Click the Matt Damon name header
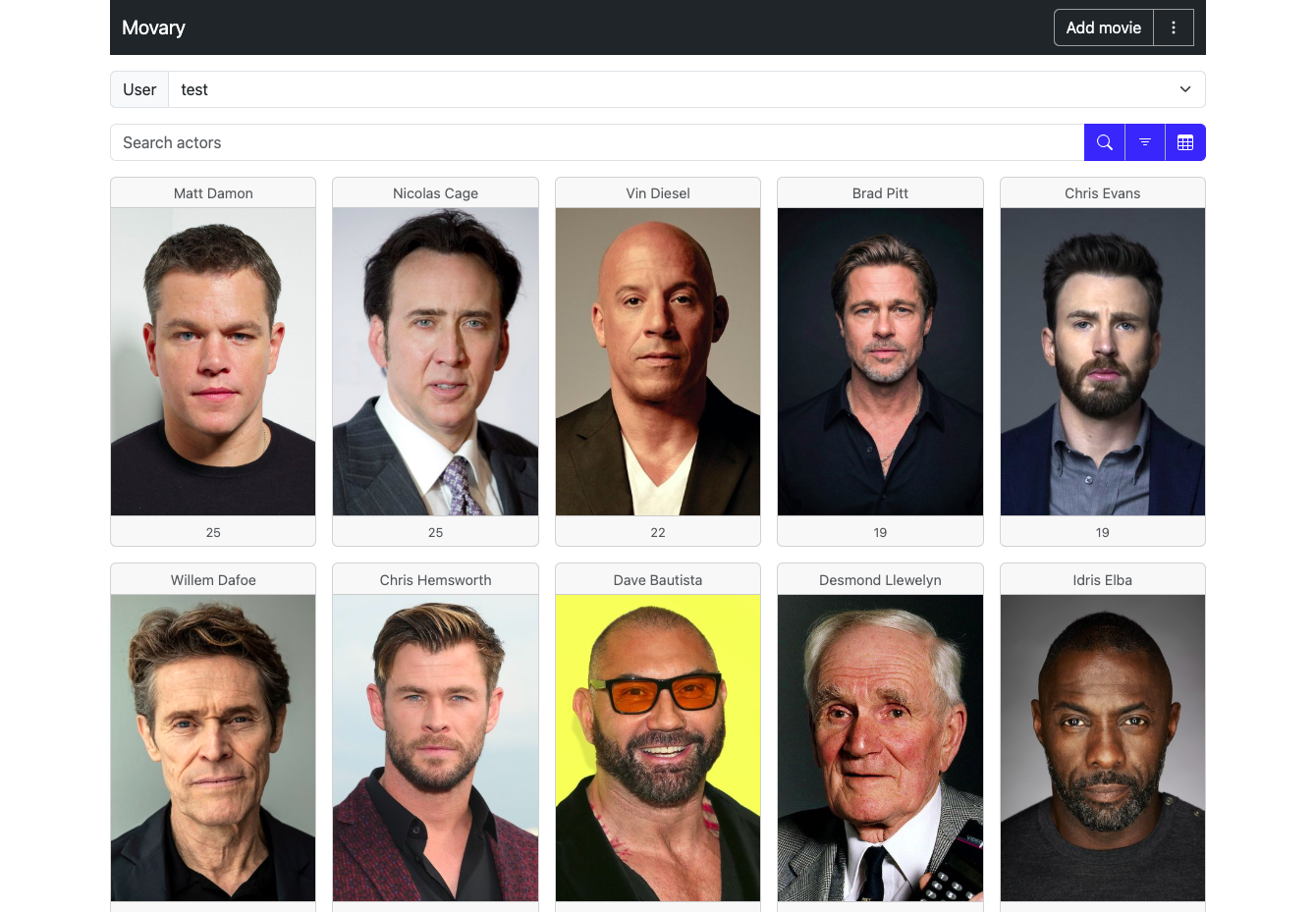 (213, 193)
